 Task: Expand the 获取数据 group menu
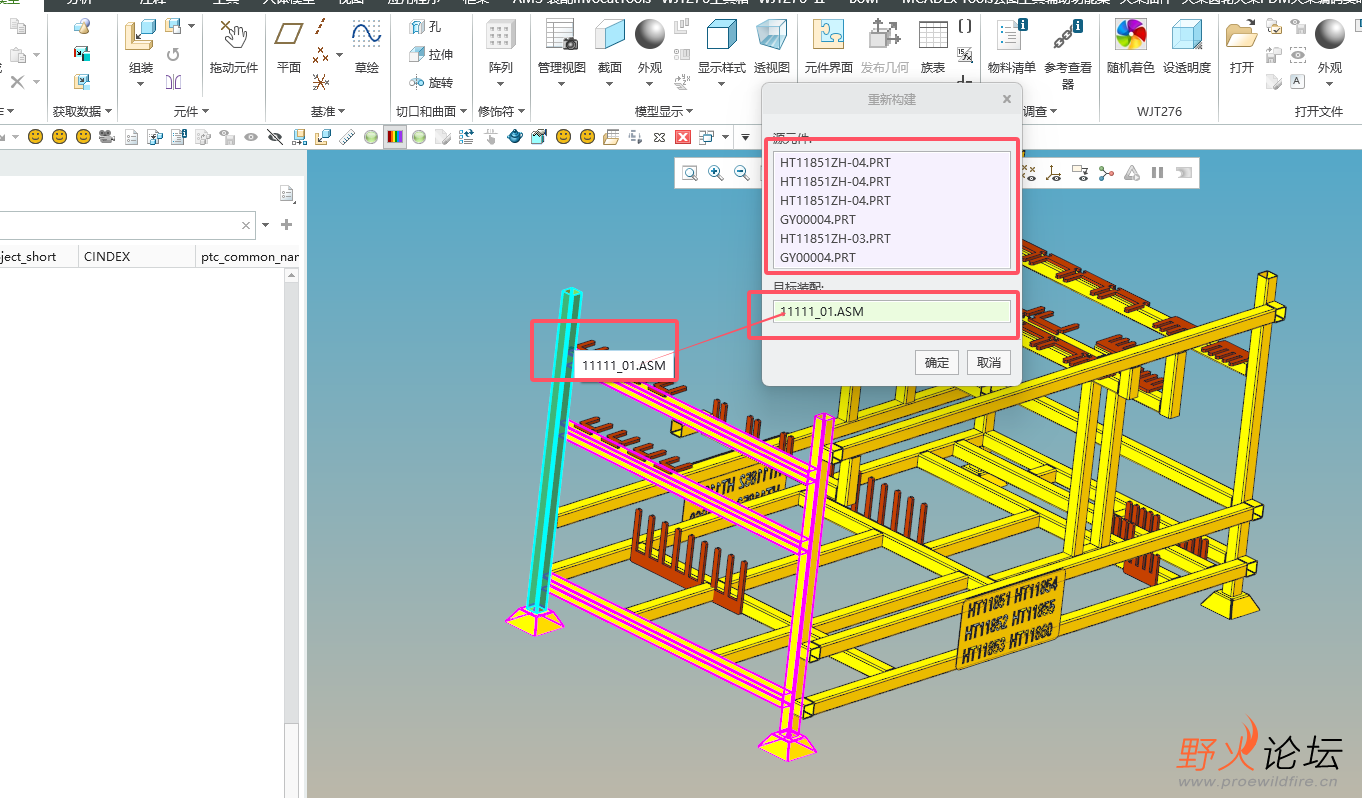click(x=82, y=111)
